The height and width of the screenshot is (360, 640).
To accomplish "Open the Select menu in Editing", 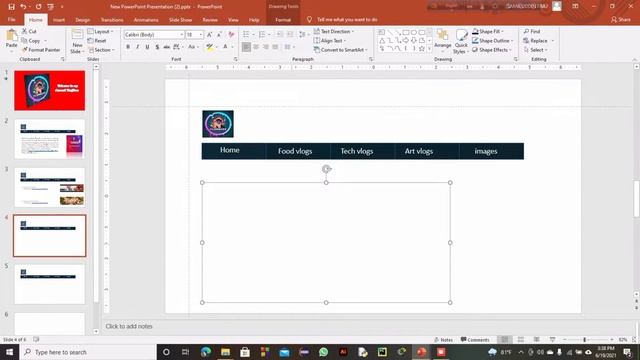I will [x=536, y=50].
